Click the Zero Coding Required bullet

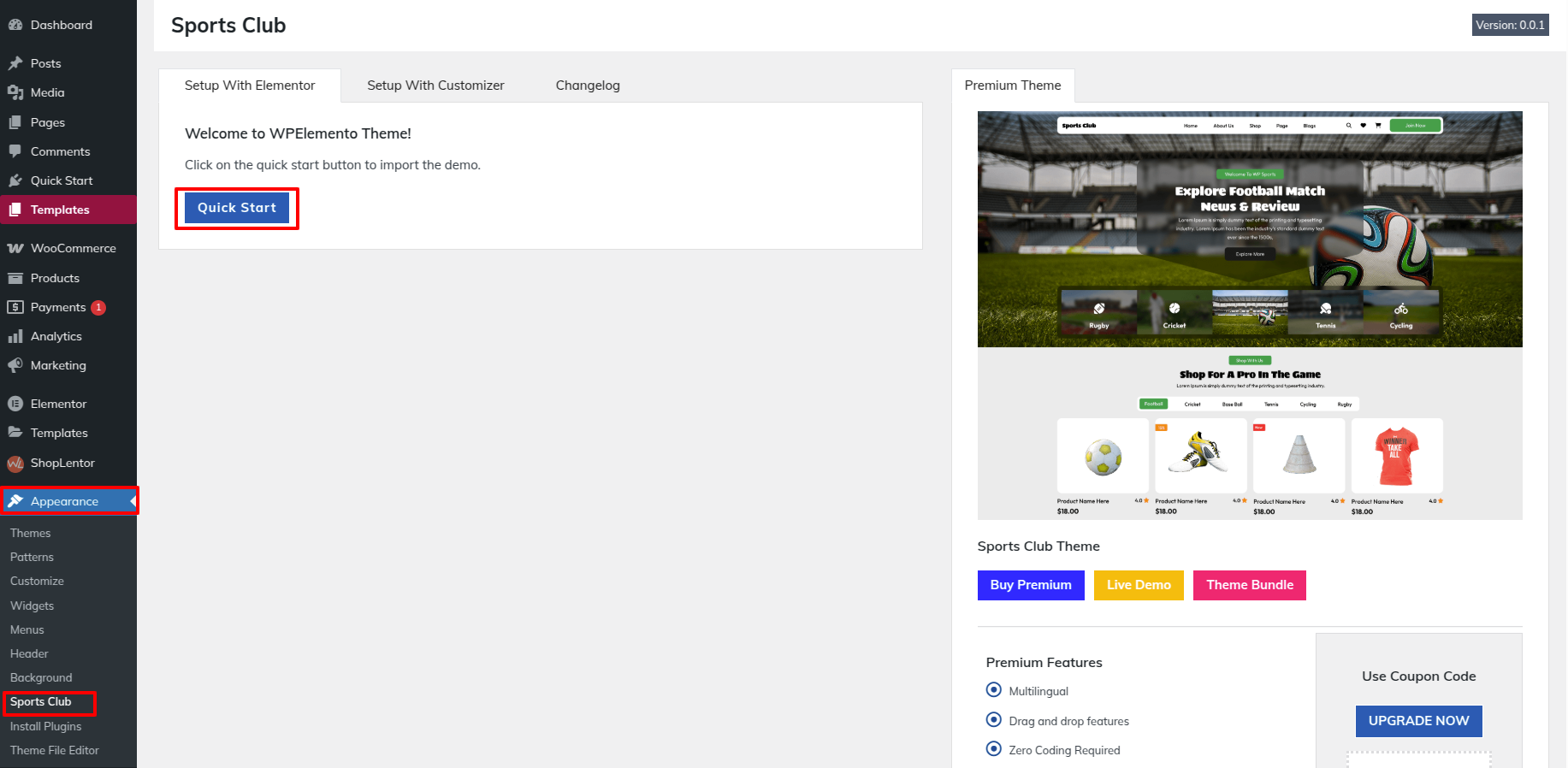coord(994,748)
